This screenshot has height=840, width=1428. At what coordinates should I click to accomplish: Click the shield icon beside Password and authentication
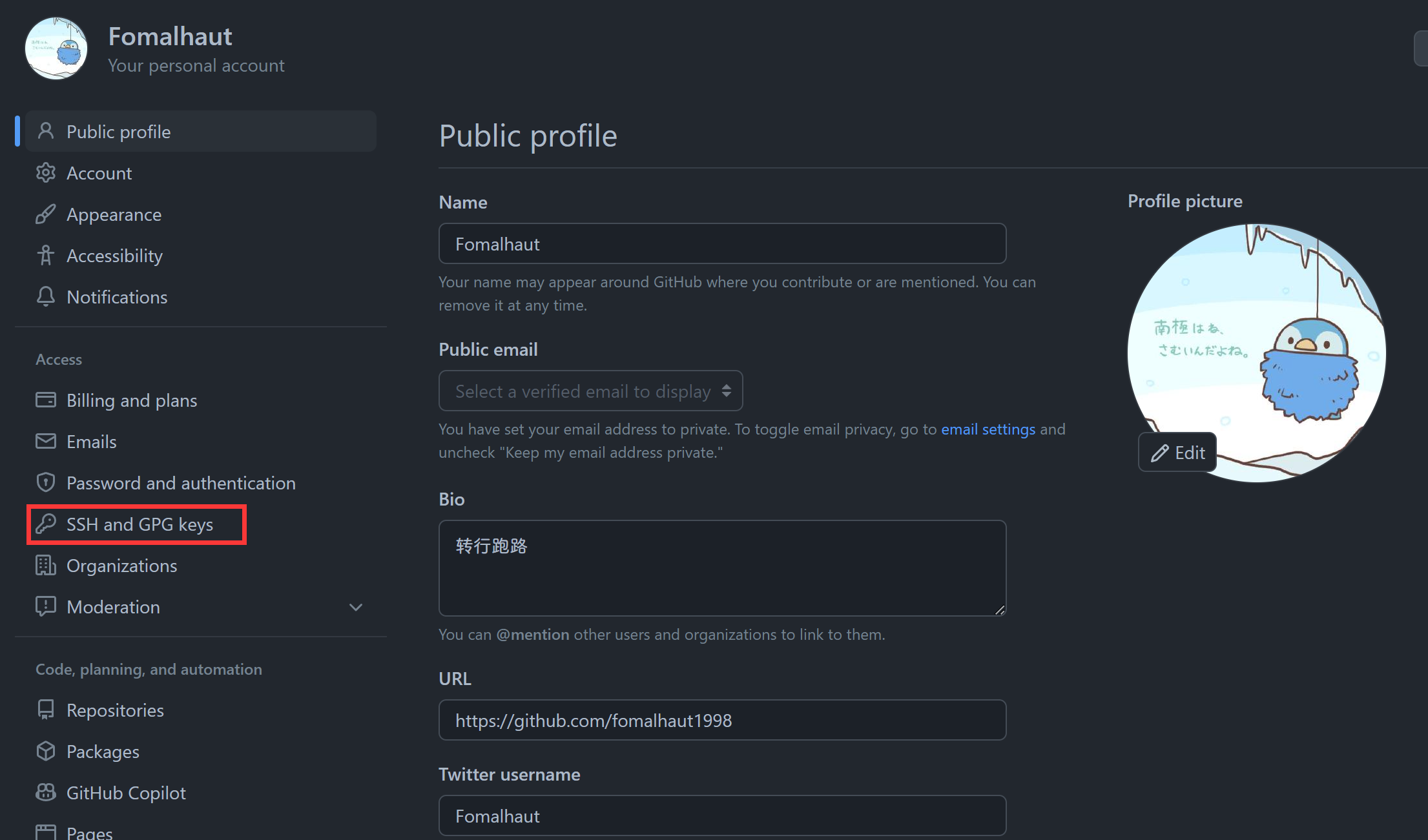[45, 483]
